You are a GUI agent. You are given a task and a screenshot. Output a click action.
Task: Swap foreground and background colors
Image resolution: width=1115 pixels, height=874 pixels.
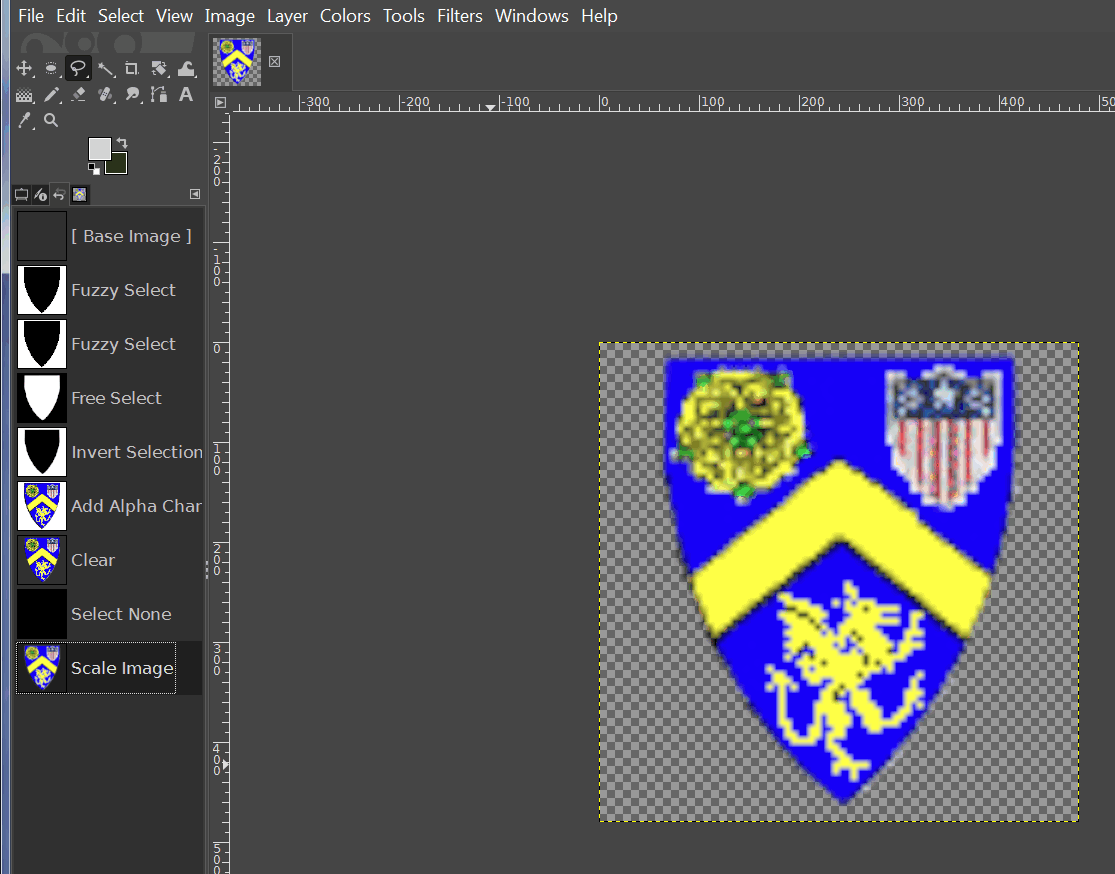coord(122,143)
